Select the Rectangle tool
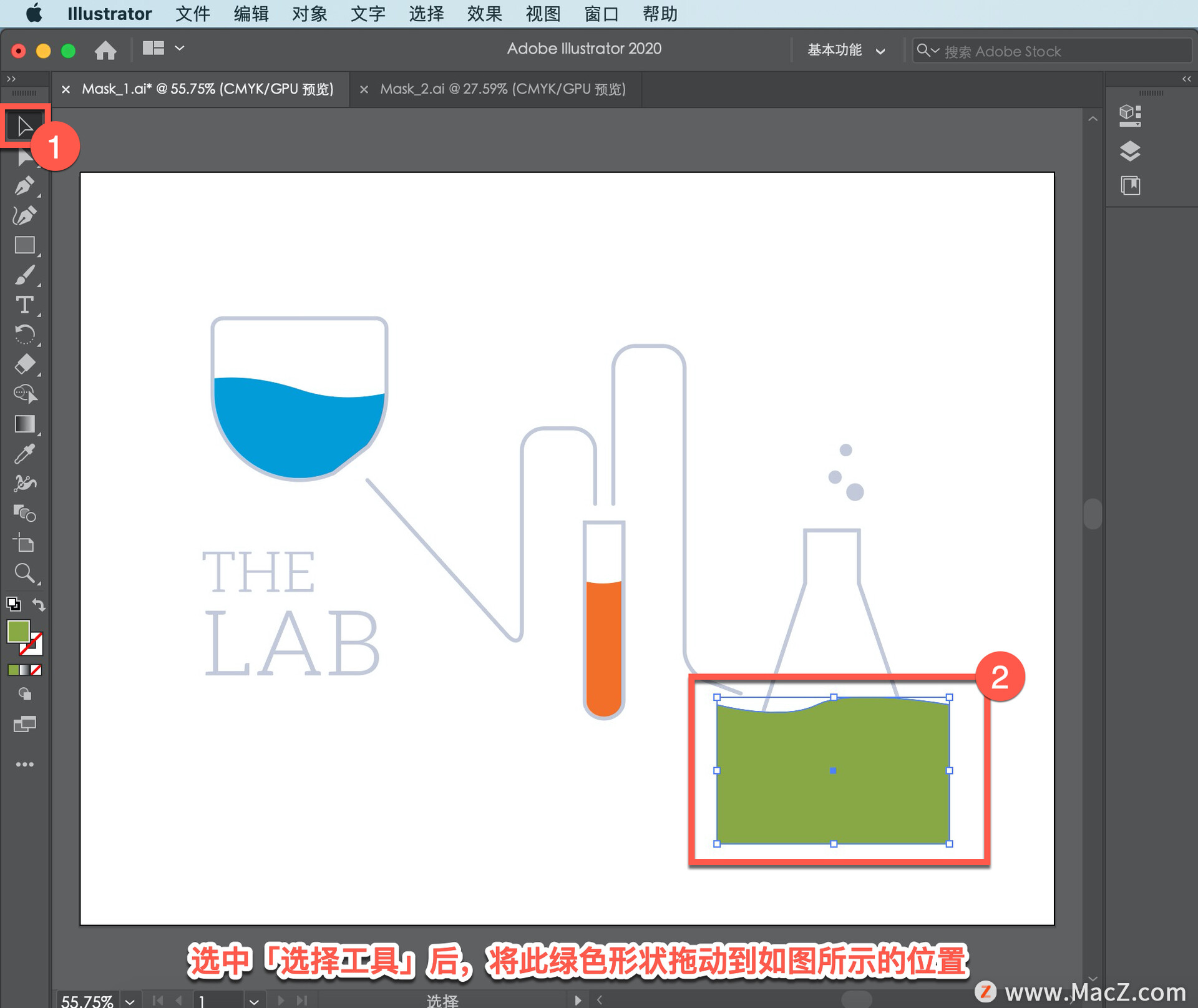 pyautogui.click(x=24, y=245)
